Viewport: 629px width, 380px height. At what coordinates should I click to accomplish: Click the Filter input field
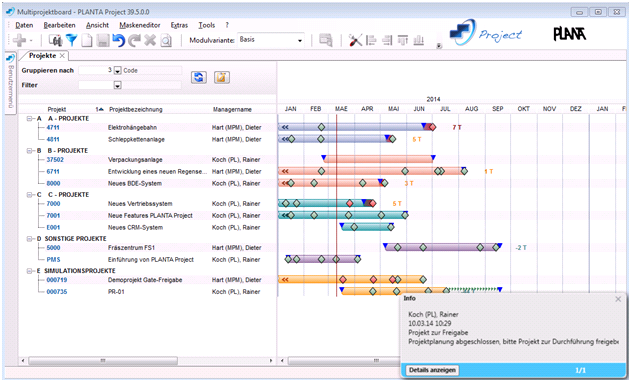[x=95, y=85]
